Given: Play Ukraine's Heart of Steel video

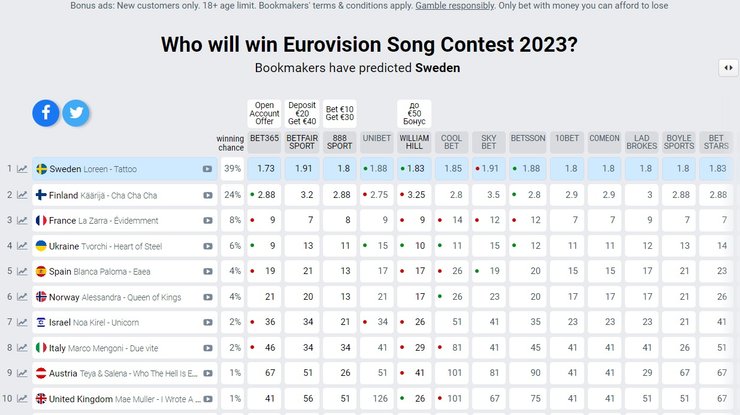Looking at the screenshot, I should pyautogui.click(x=207, y=246).
